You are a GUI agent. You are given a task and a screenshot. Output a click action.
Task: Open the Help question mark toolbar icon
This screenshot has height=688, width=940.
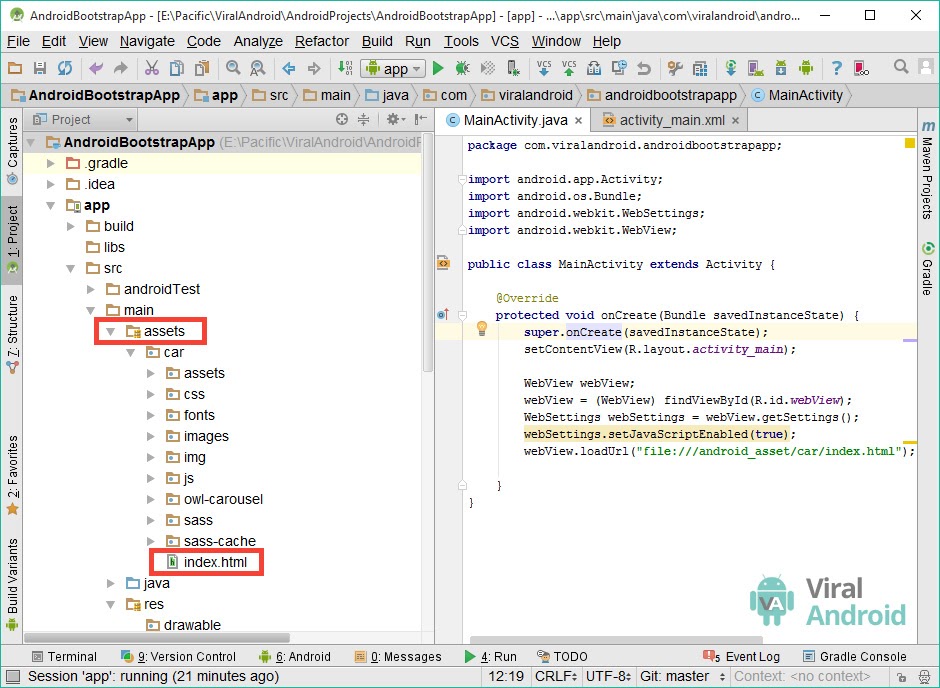coord(836,68)
